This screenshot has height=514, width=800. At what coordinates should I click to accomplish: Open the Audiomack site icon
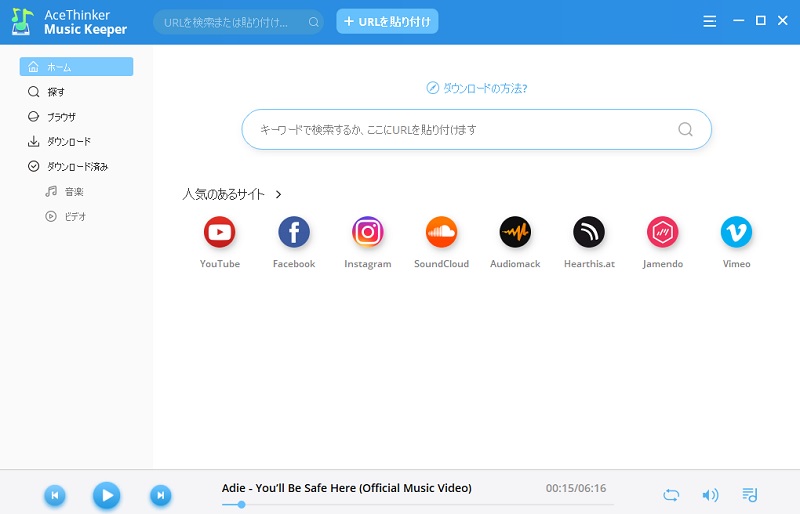[x=515, y=232]
